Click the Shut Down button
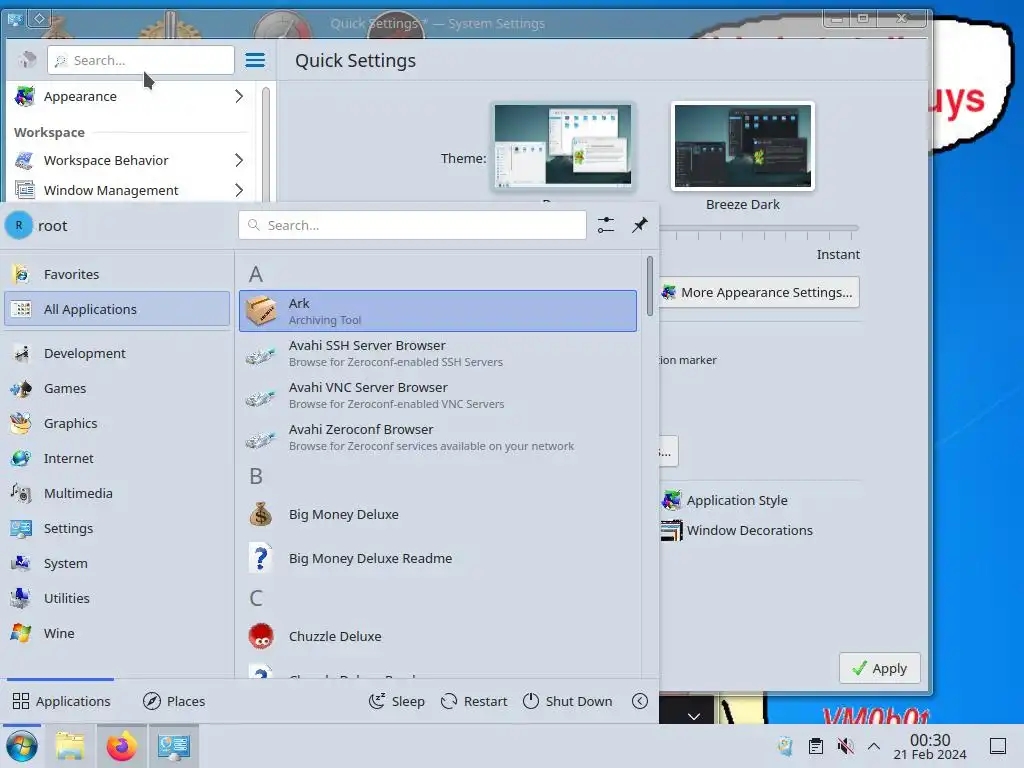 [x=568, y=701]
